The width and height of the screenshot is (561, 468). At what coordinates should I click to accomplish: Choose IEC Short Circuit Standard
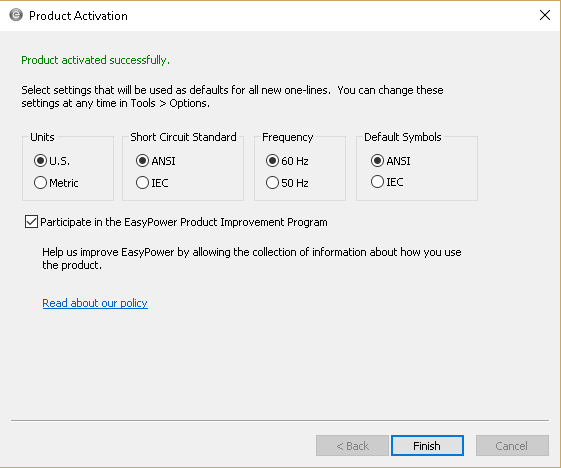tap(152, 183)
